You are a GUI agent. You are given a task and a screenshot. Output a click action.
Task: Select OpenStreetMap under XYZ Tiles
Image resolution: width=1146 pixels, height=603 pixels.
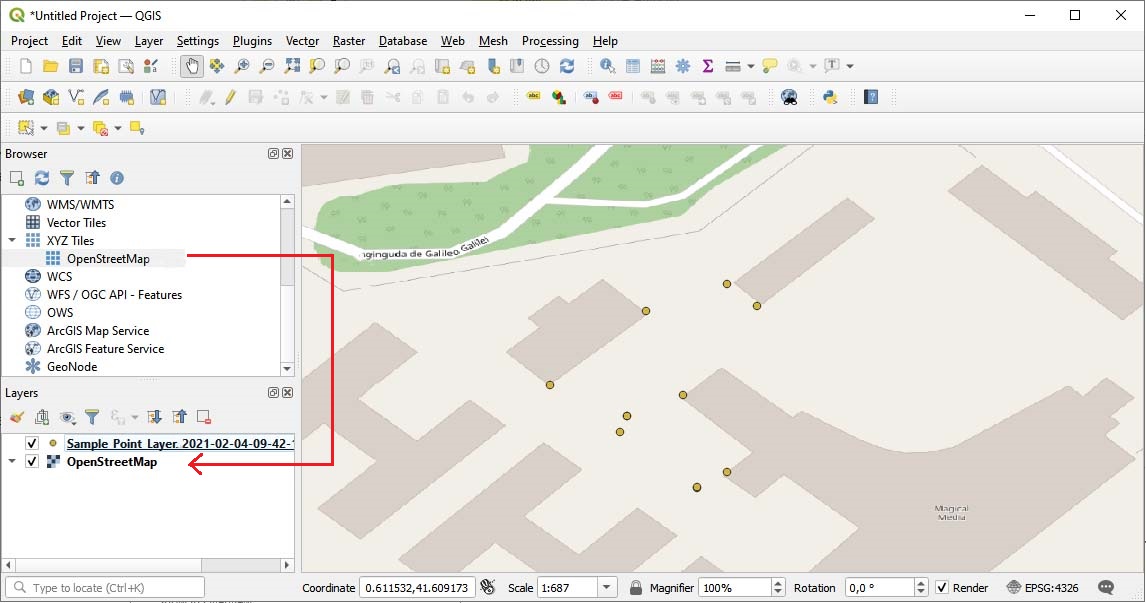coord(108,259)
